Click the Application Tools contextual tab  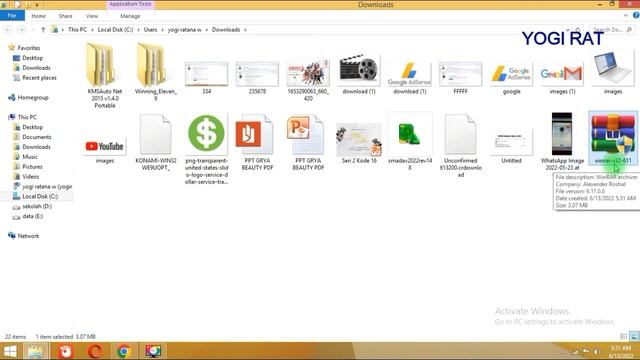click(x=130, y=4)
